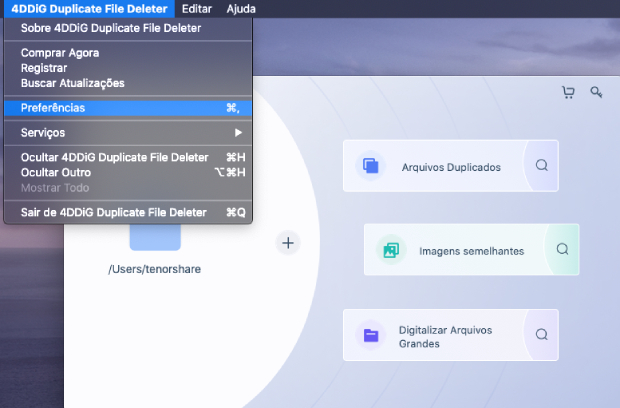Click the Imagens semelhantes green icon

(391, 250)
